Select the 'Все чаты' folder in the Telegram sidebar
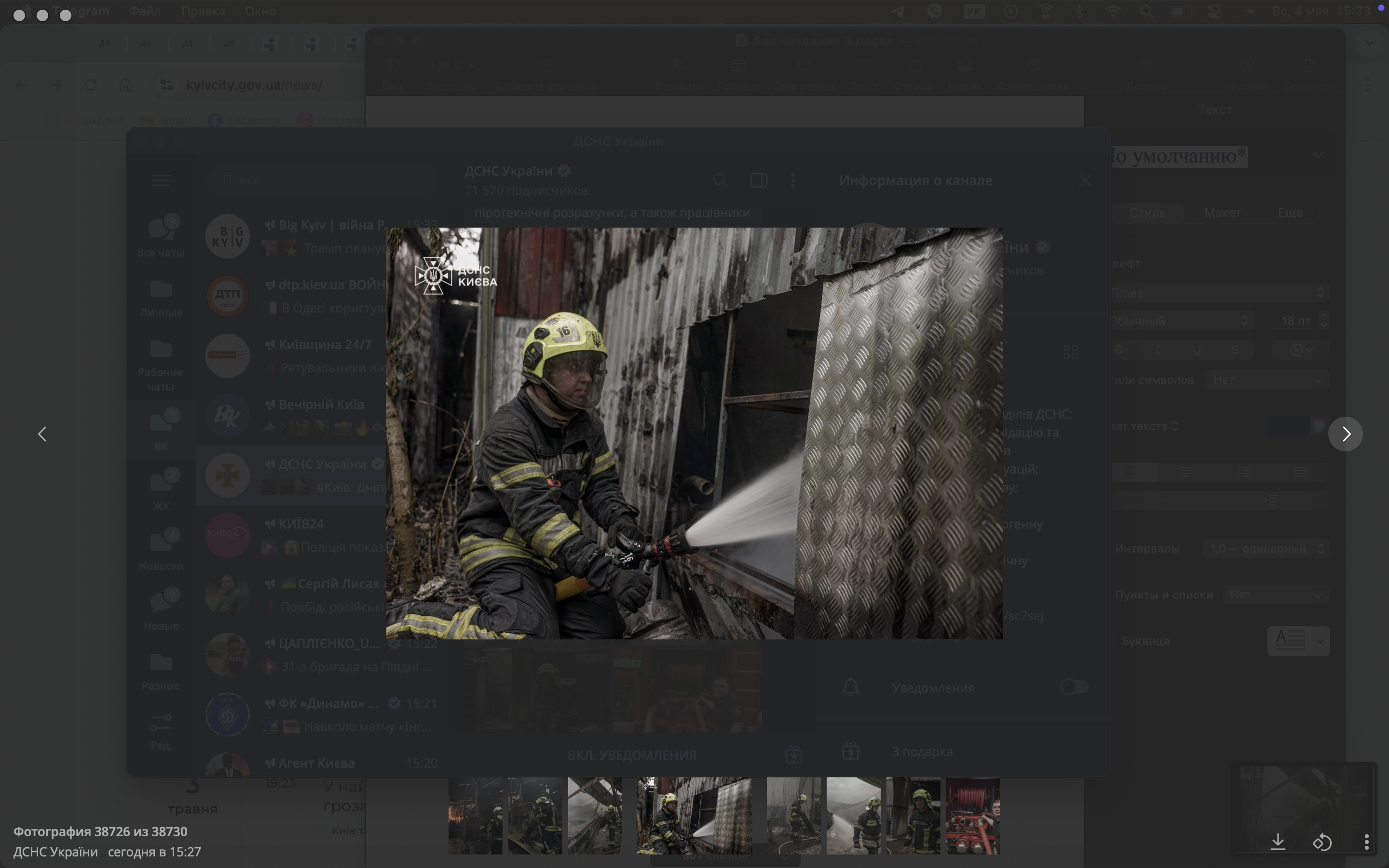 [161, 236]
